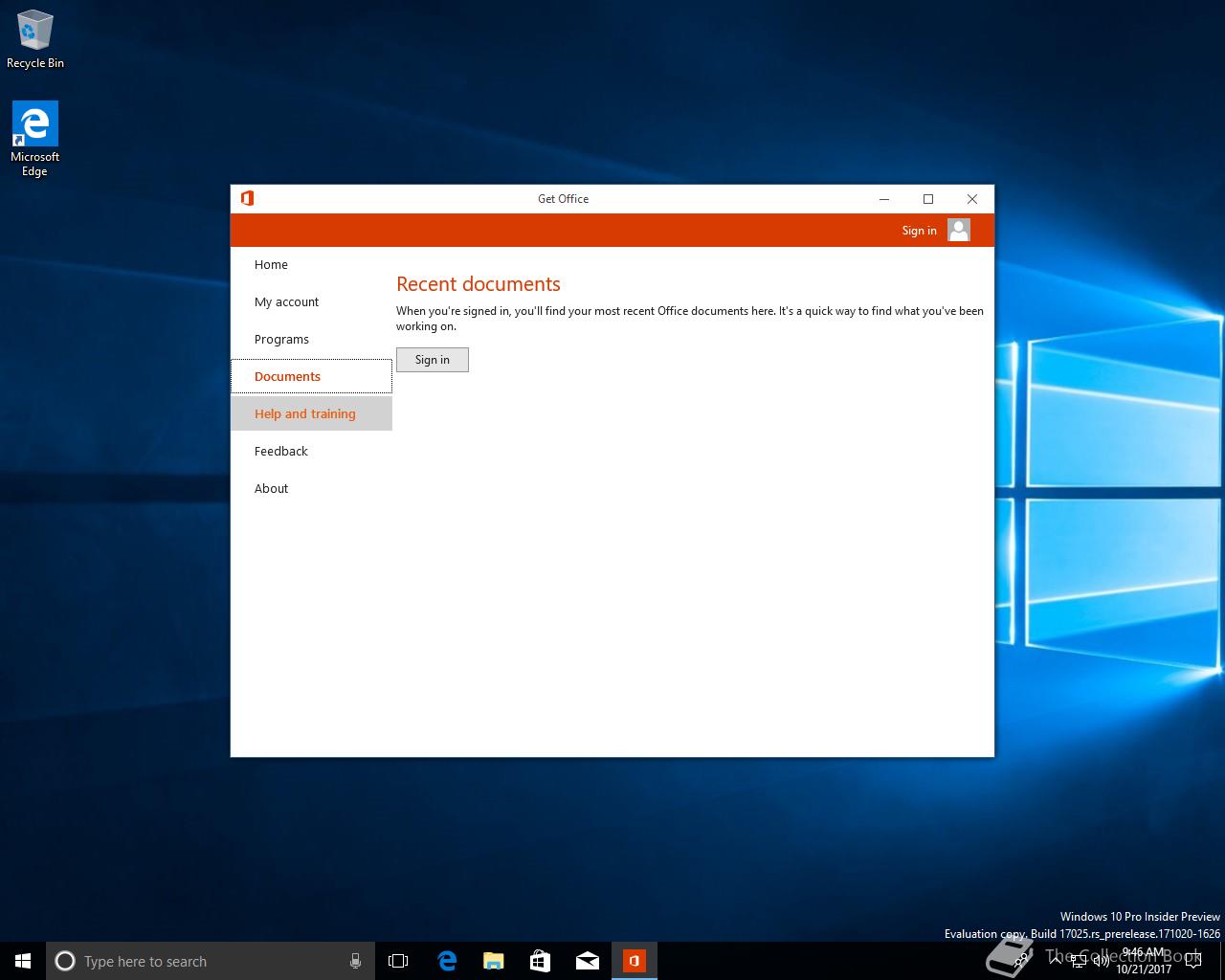The image size is (1225, 980).
Task: Select the Microsoft Edge desktop shortcut
Action: pyautogui.click(x=35, y=139)
